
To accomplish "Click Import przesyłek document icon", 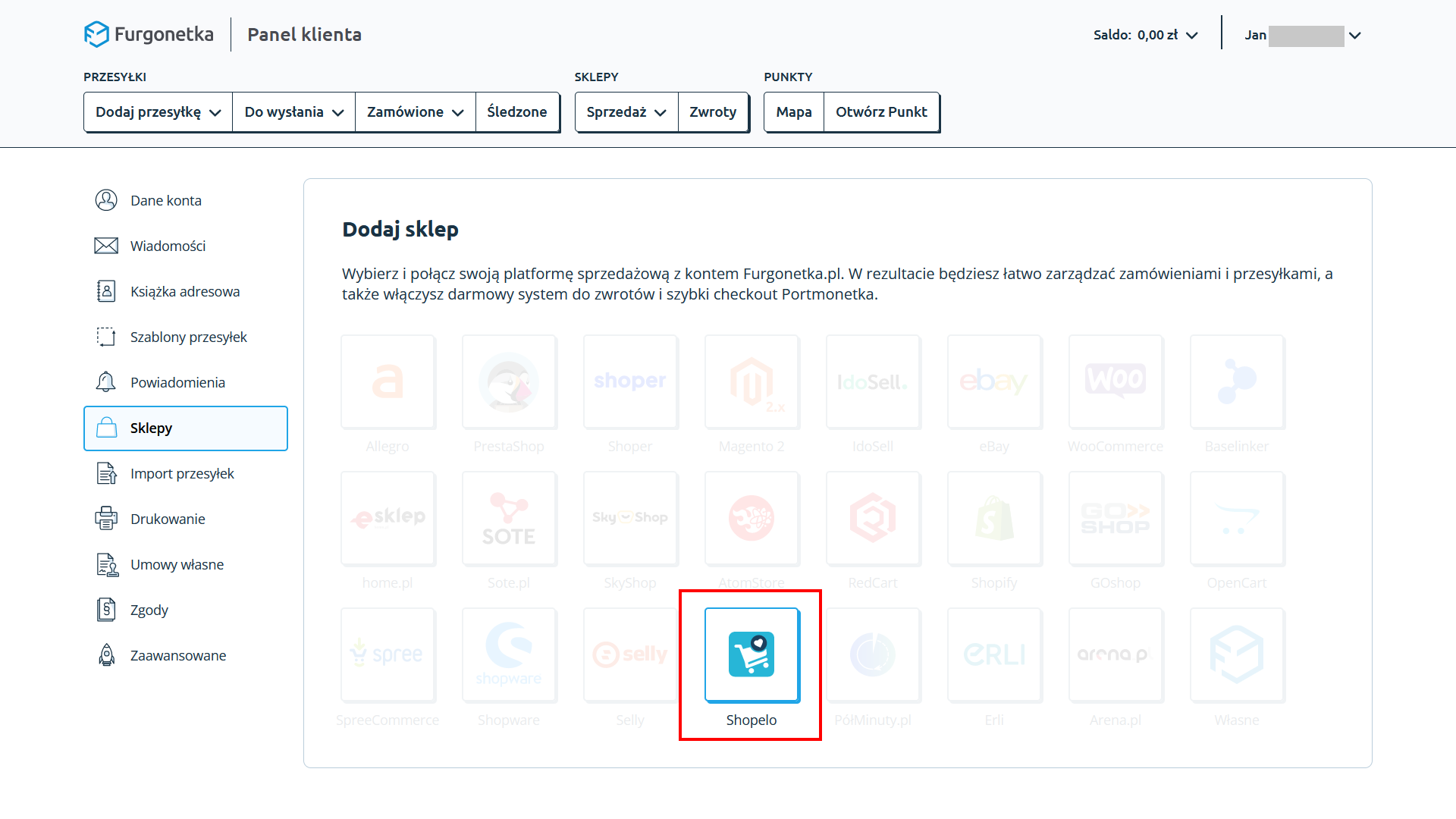I will tap(106, 473).
